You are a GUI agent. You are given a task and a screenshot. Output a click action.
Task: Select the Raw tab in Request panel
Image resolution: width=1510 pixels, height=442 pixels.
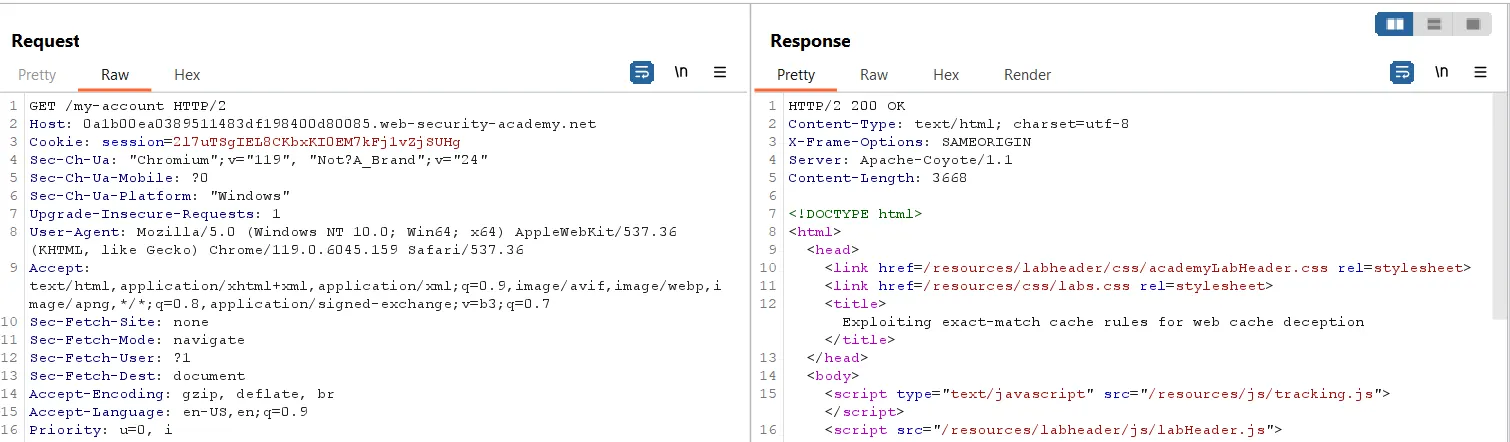(115, 75)
